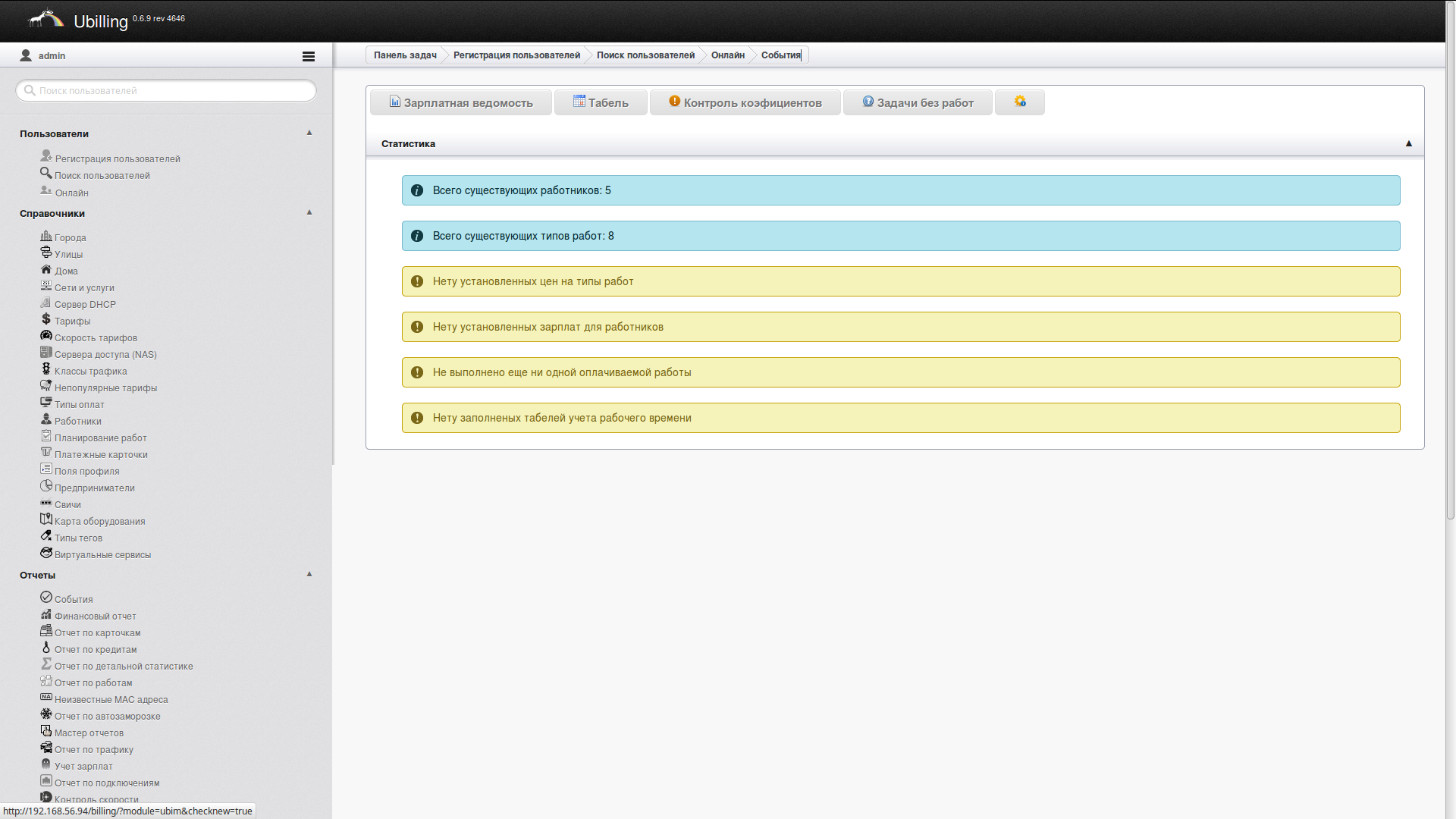Screen dimensions: 1456x819
Task: Click the hamburger menu icon beside admin
Action: [308, 56]
